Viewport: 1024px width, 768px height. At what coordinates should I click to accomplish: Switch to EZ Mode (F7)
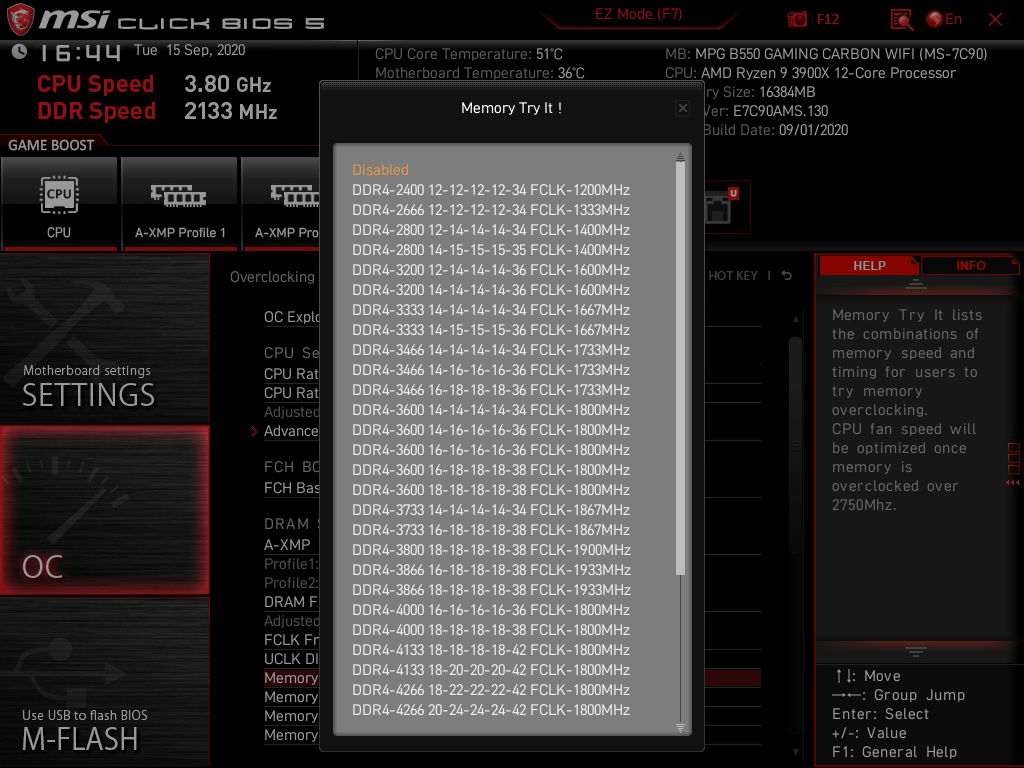point(638,14)
